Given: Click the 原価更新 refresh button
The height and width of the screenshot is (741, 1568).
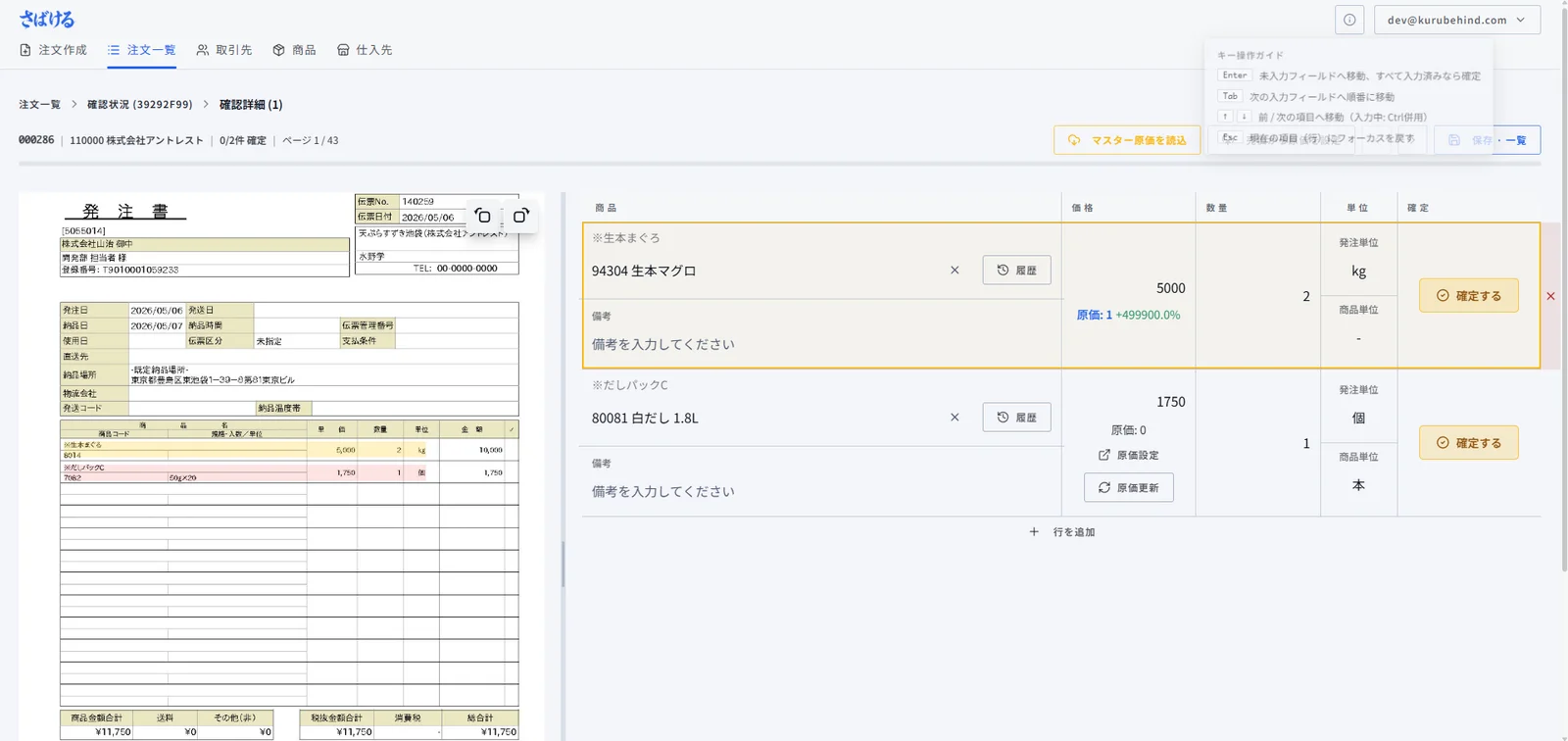Looking at the screenshot, I should coord(1129,487).
